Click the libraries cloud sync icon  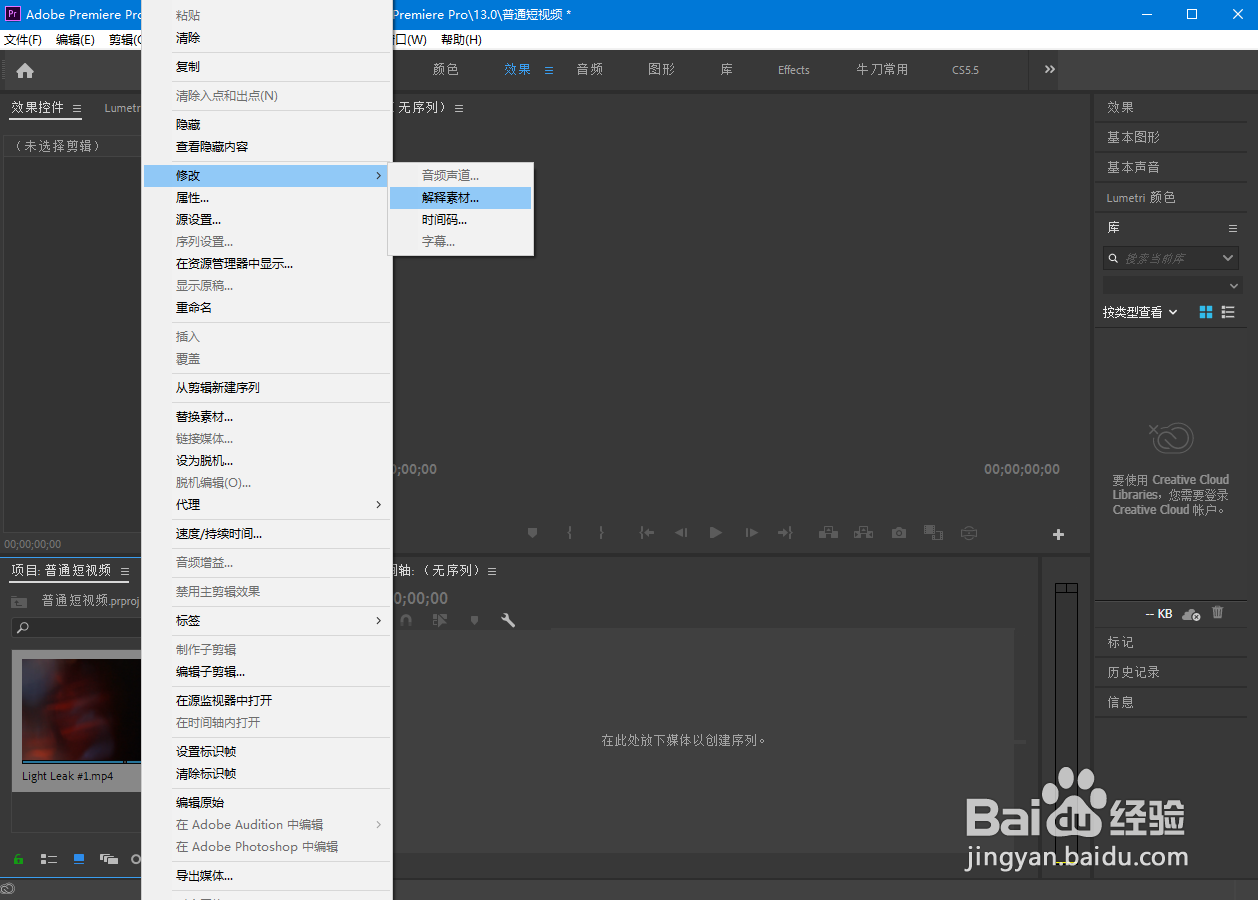tap(1191, 614)
